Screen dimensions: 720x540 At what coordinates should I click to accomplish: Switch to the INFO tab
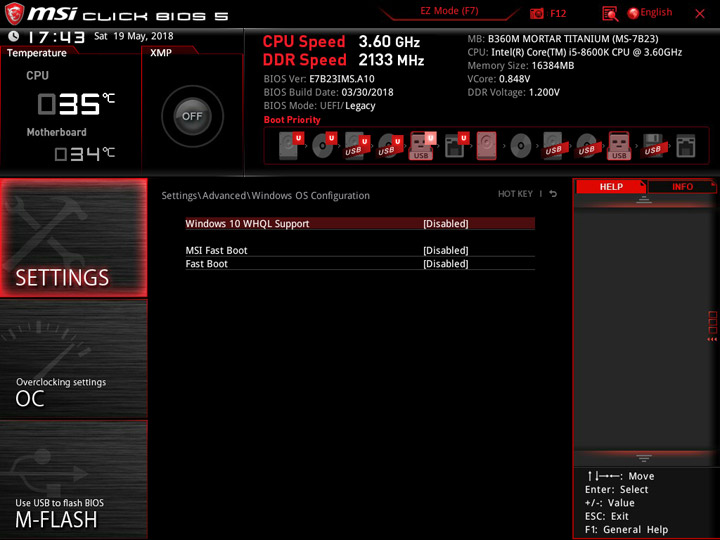(x=682, y=186)
